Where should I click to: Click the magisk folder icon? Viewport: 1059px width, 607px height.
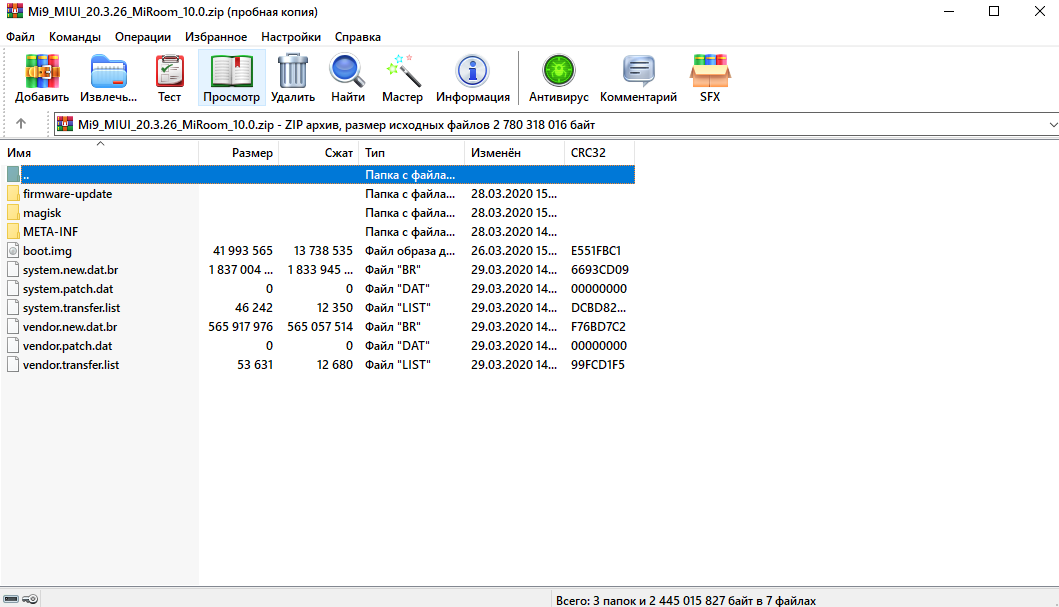[x=13, y=213]
